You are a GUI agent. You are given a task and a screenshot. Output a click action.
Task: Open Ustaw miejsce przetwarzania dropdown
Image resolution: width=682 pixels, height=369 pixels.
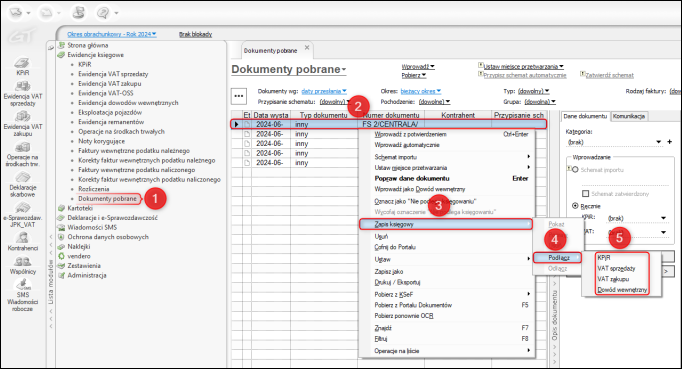coord(524,67)
